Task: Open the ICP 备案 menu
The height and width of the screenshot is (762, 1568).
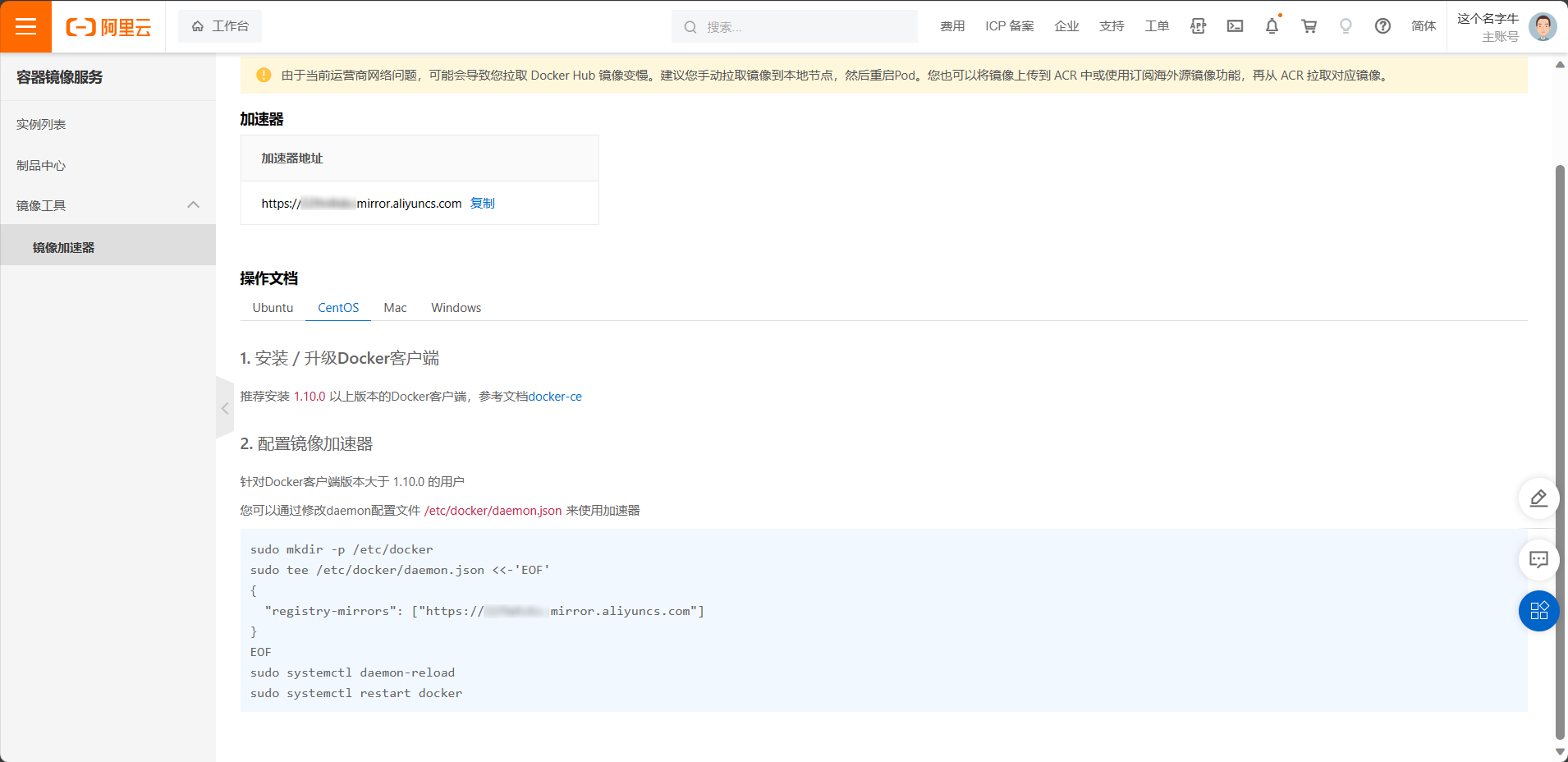Action: [1010, 26]
